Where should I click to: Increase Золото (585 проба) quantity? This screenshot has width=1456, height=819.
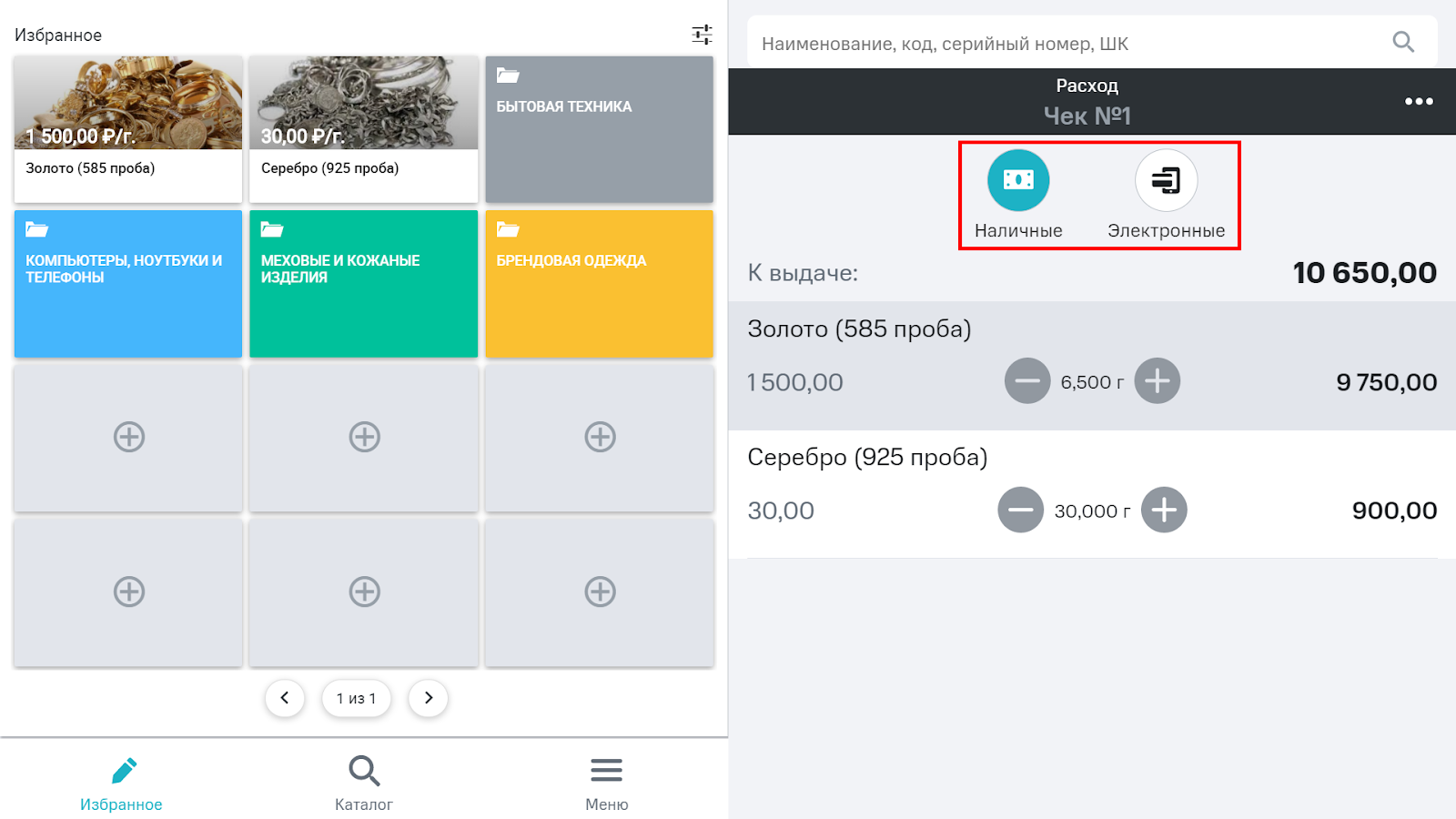point(1158,381)
